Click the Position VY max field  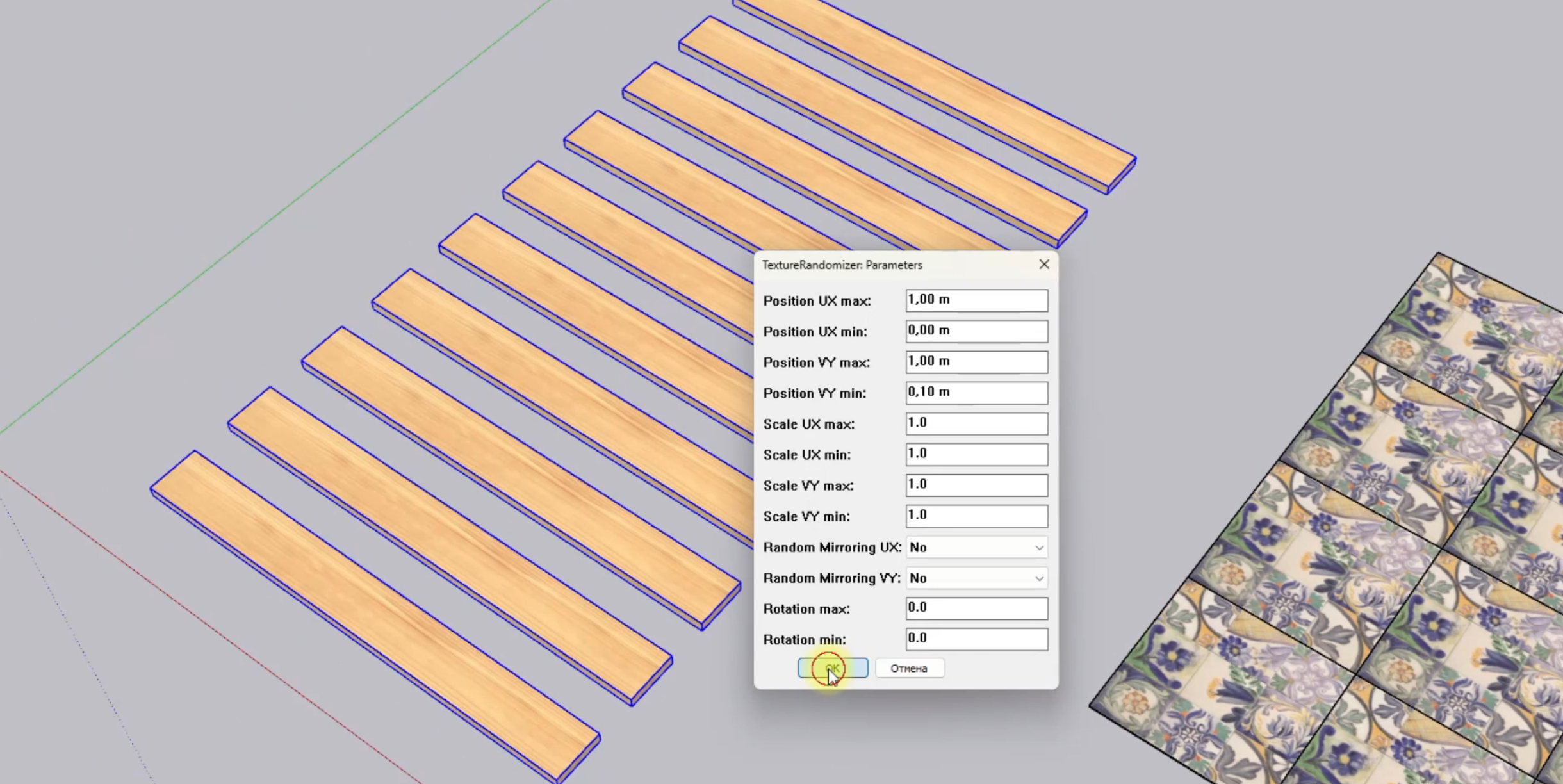(976, 362)
